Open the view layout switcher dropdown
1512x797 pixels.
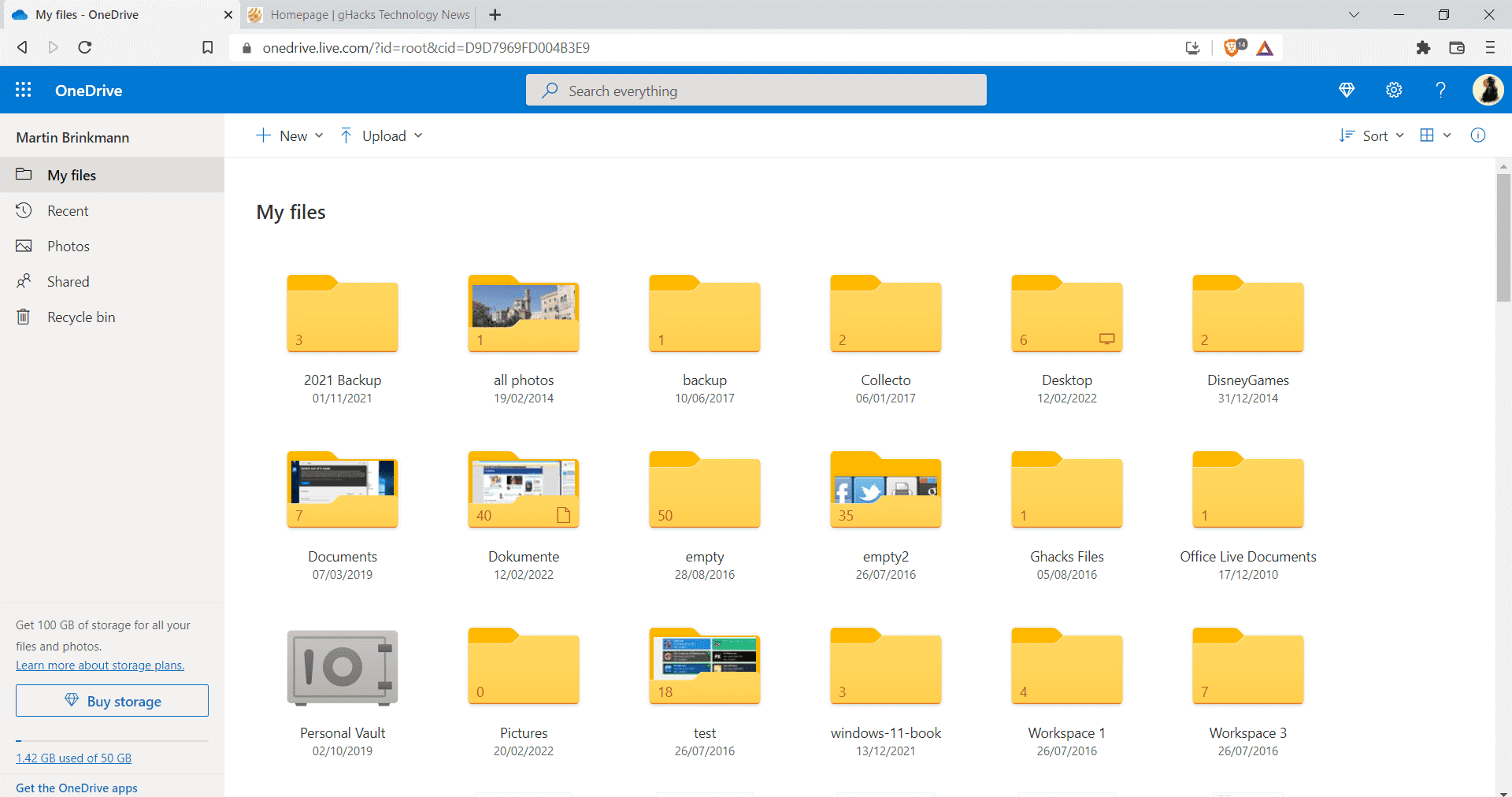(x=1435, y=135)
